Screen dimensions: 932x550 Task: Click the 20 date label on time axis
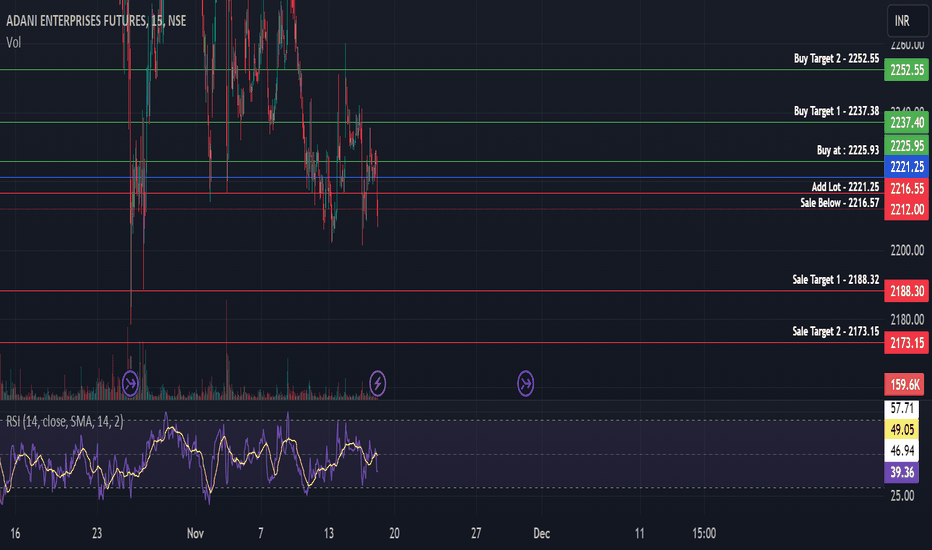(394, 533)
